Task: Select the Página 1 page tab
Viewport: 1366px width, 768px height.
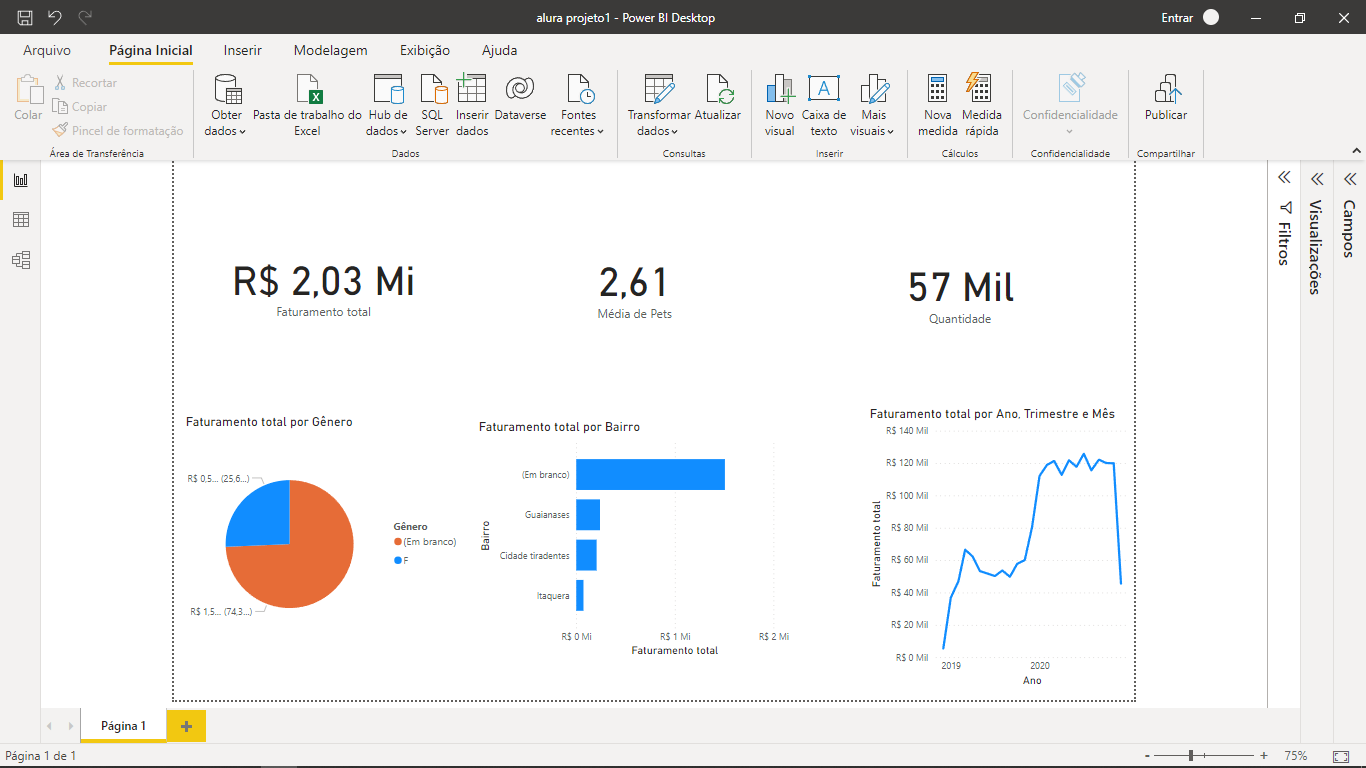Action: (x=124, y=726)
